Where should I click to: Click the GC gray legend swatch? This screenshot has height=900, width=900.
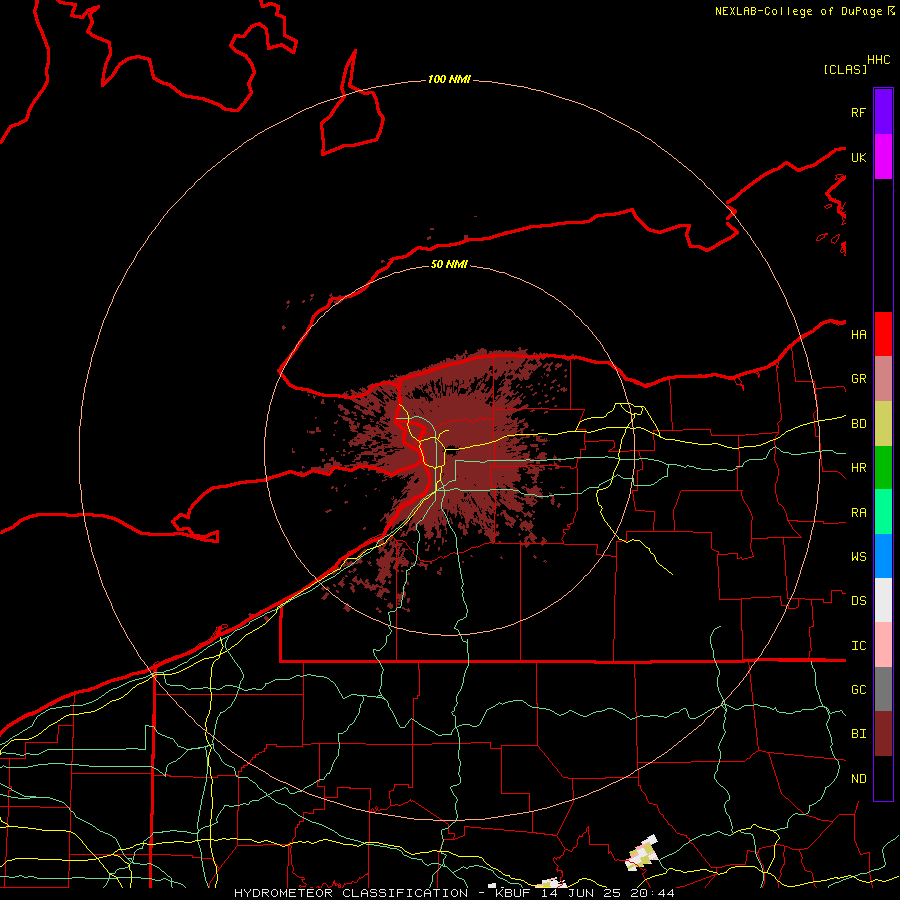(x=883, y=689)
